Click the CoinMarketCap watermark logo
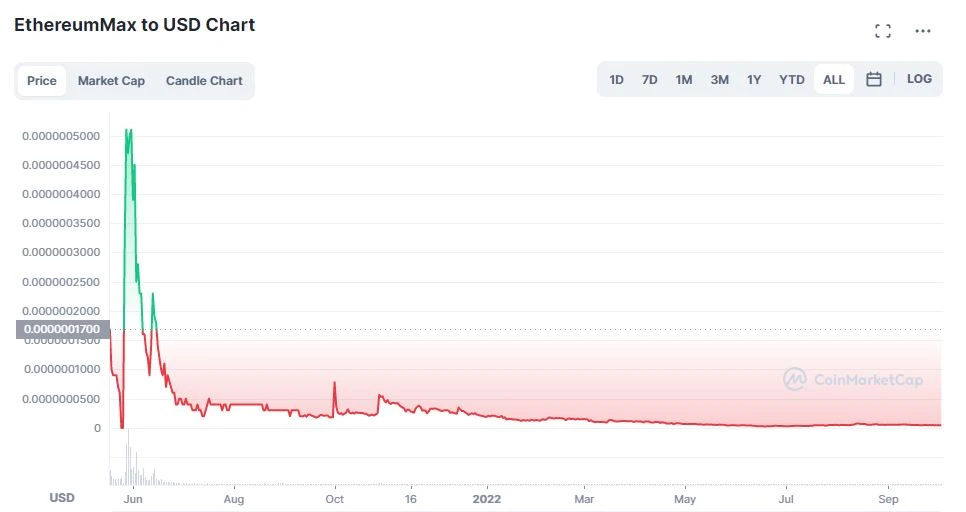This screenshot has width=966, height=512. pyautogui.click(x=853, y=379)
